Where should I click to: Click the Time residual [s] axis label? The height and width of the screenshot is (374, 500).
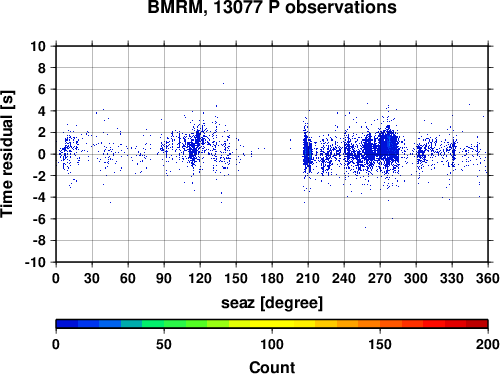[x=7, y=154]
